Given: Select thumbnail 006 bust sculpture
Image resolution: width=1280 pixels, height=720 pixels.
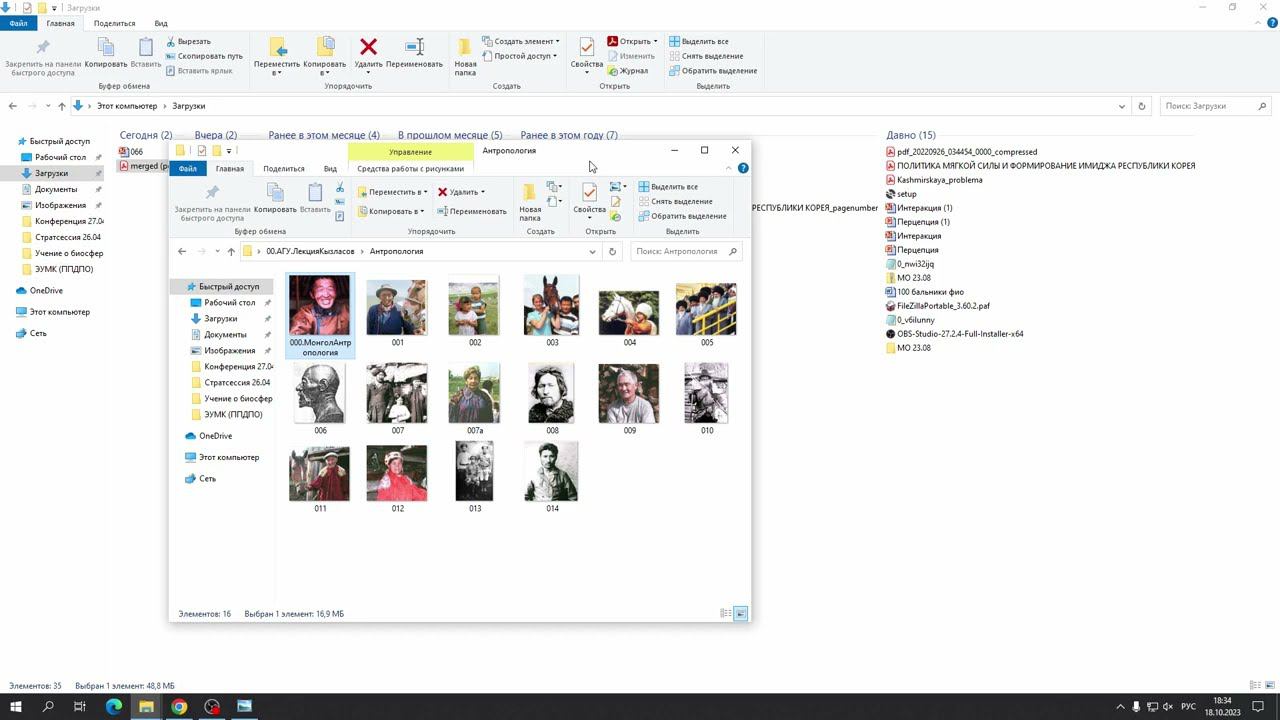Looking at the screenshot, I should [320, 399].
